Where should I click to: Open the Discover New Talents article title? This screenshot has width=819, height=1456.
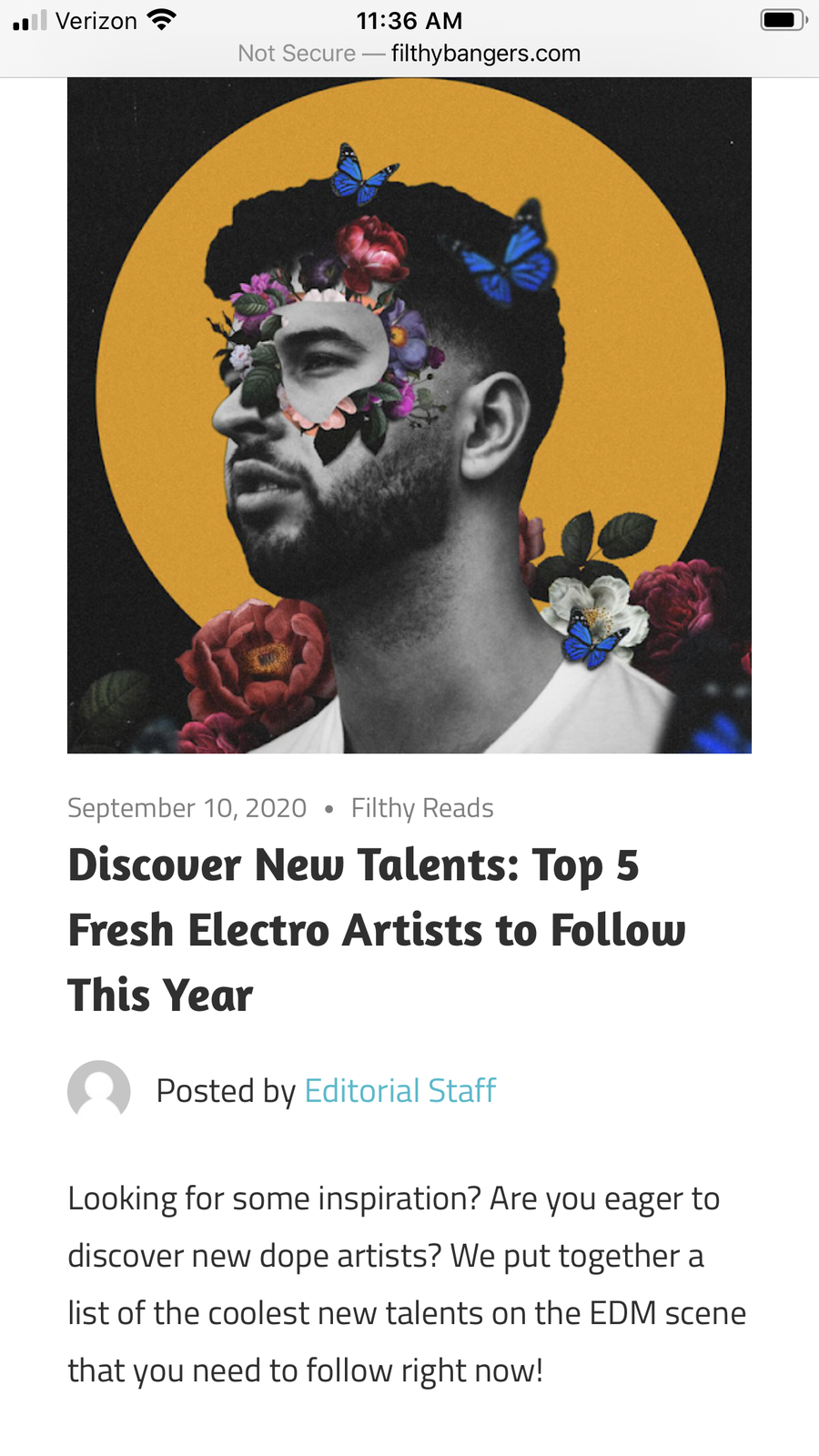coord(376,929)
